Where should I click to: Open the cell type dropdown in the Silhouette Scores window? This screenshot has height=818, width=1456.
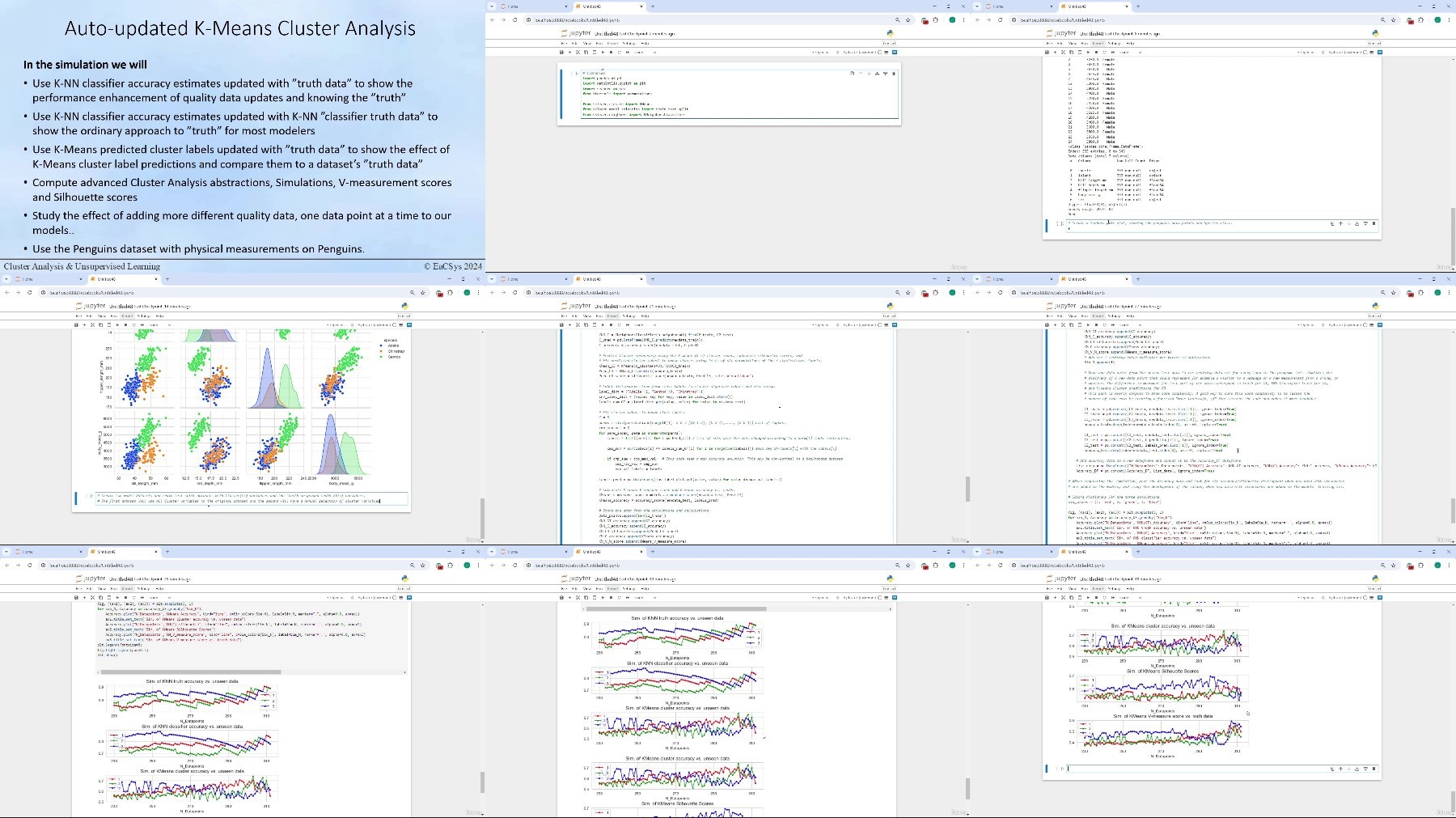coord(1132,597)
